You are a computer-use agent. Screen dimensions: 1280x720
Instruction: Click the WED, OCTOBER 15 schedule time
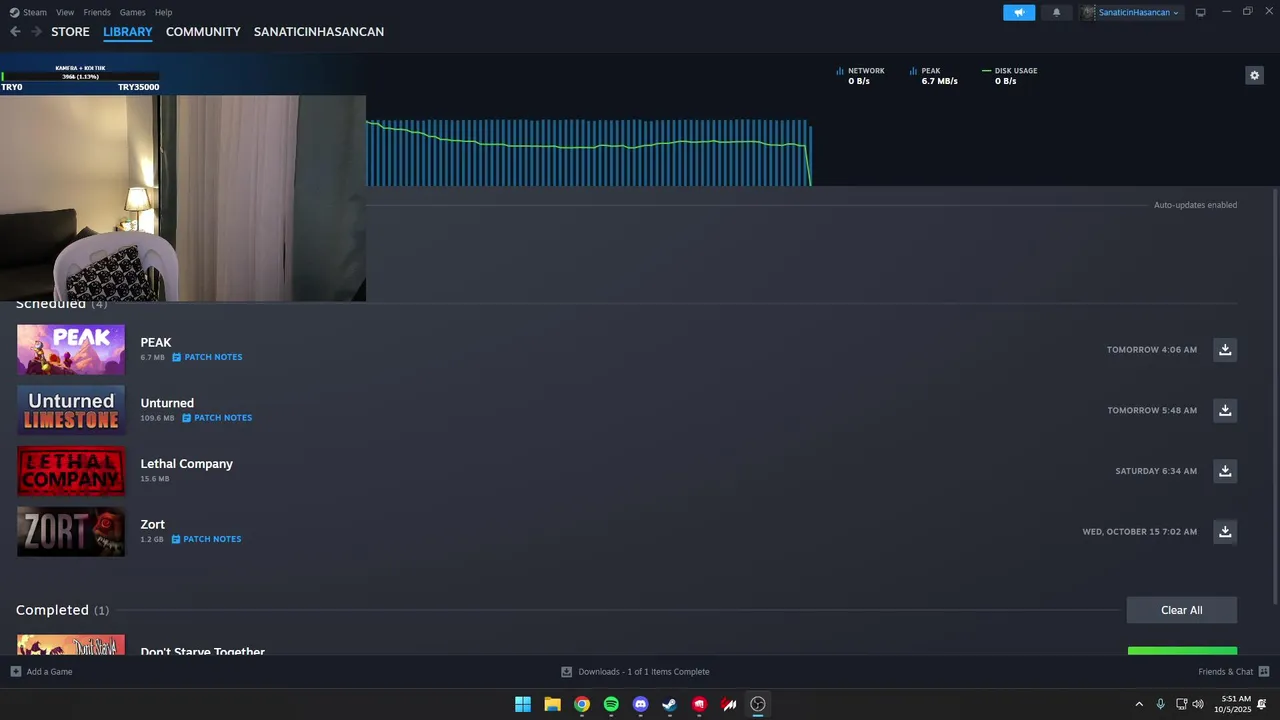pos(1140,532)
